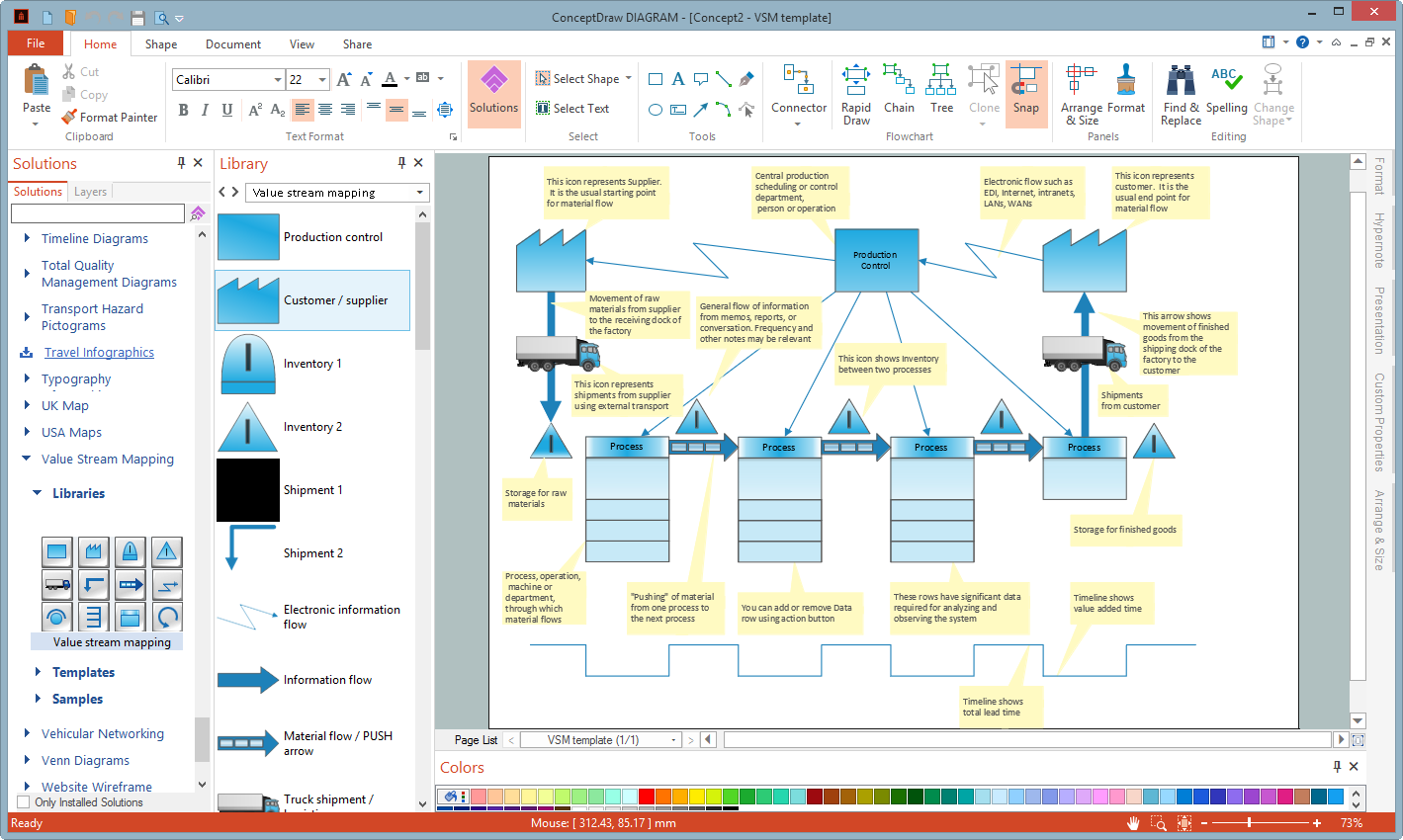Select the Tree flowchart tool
1403x840 pixels.
coord(941,89)
